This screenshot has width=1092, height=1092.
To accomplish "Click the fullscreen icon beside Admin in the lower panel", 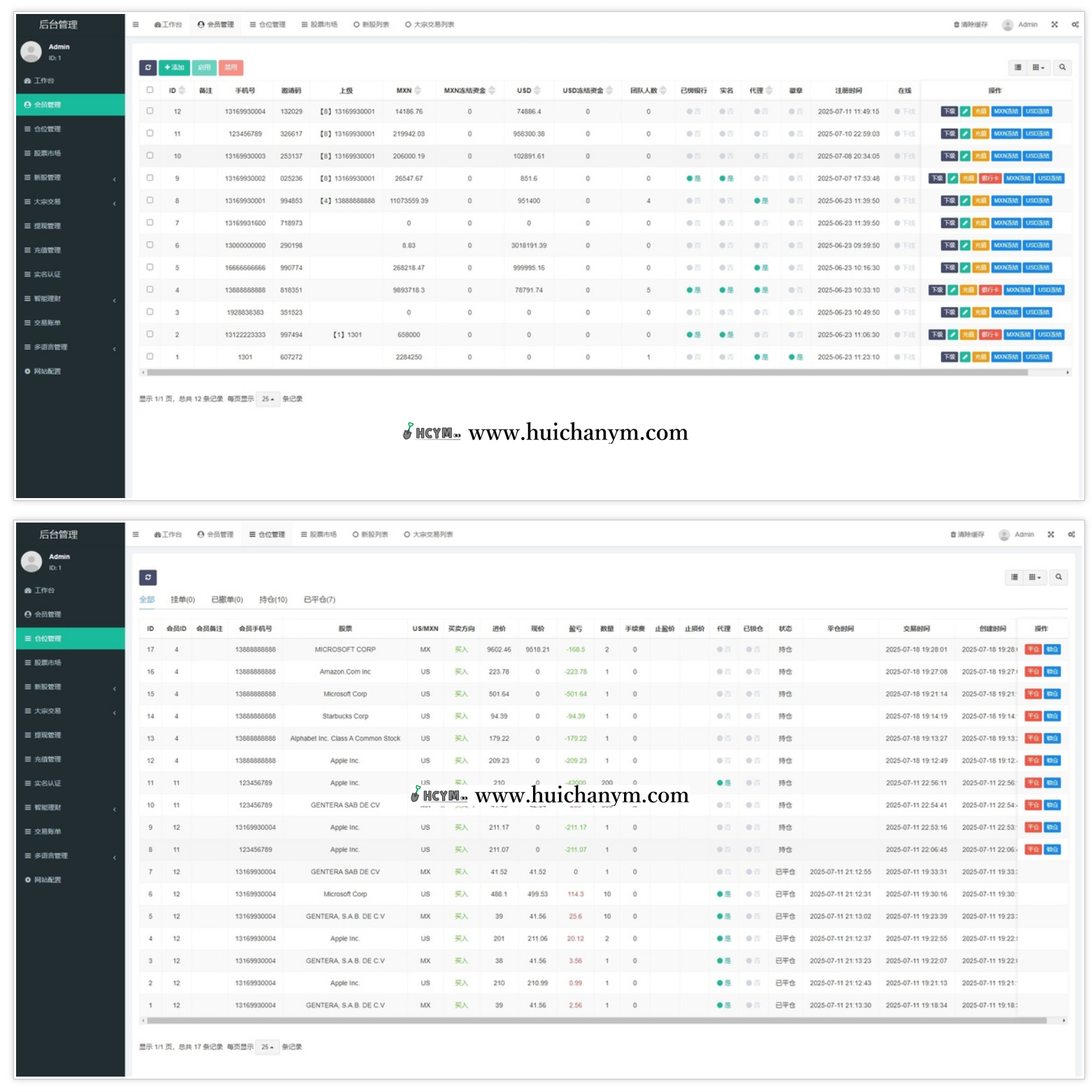I will [x=1050, y=534].
